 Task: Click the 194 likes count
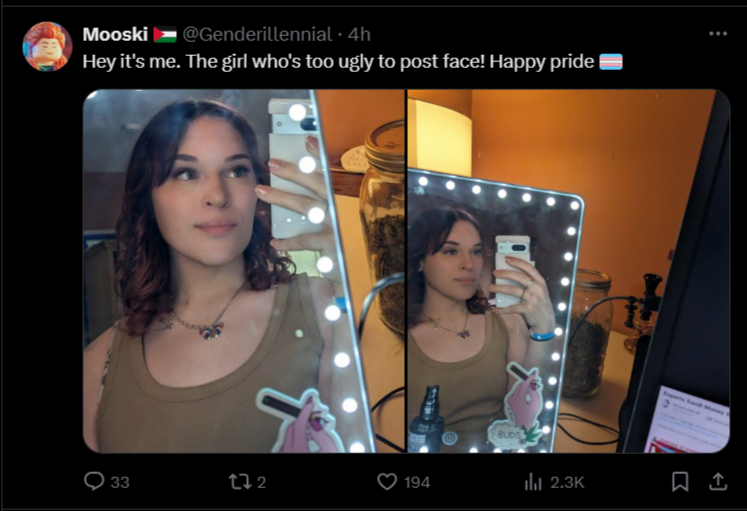tap(417, 482)
